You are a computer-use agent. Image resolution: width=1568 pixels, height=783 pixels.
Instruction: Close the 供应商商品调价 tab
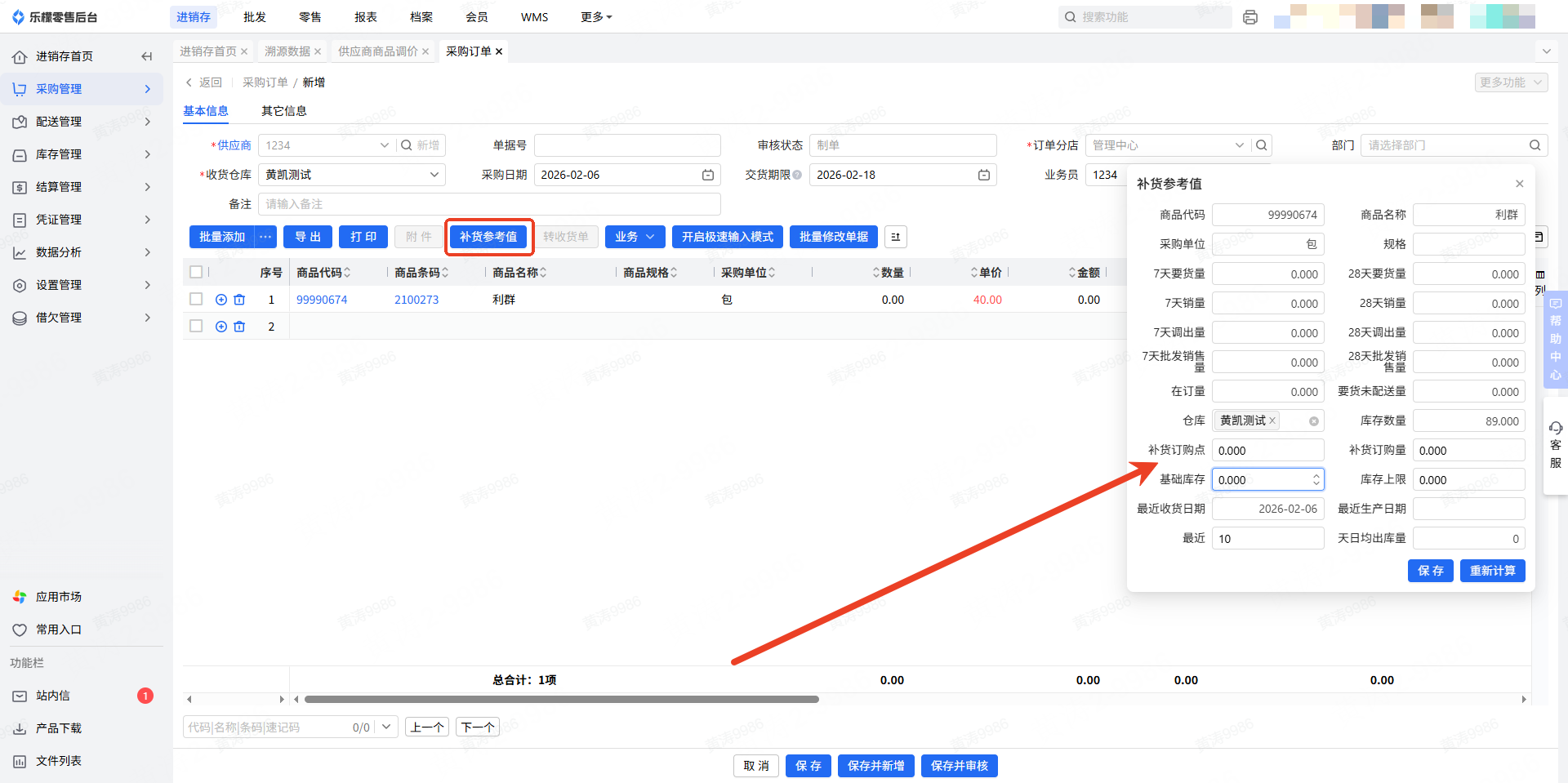pyautogui.click(x=425, y=51)
